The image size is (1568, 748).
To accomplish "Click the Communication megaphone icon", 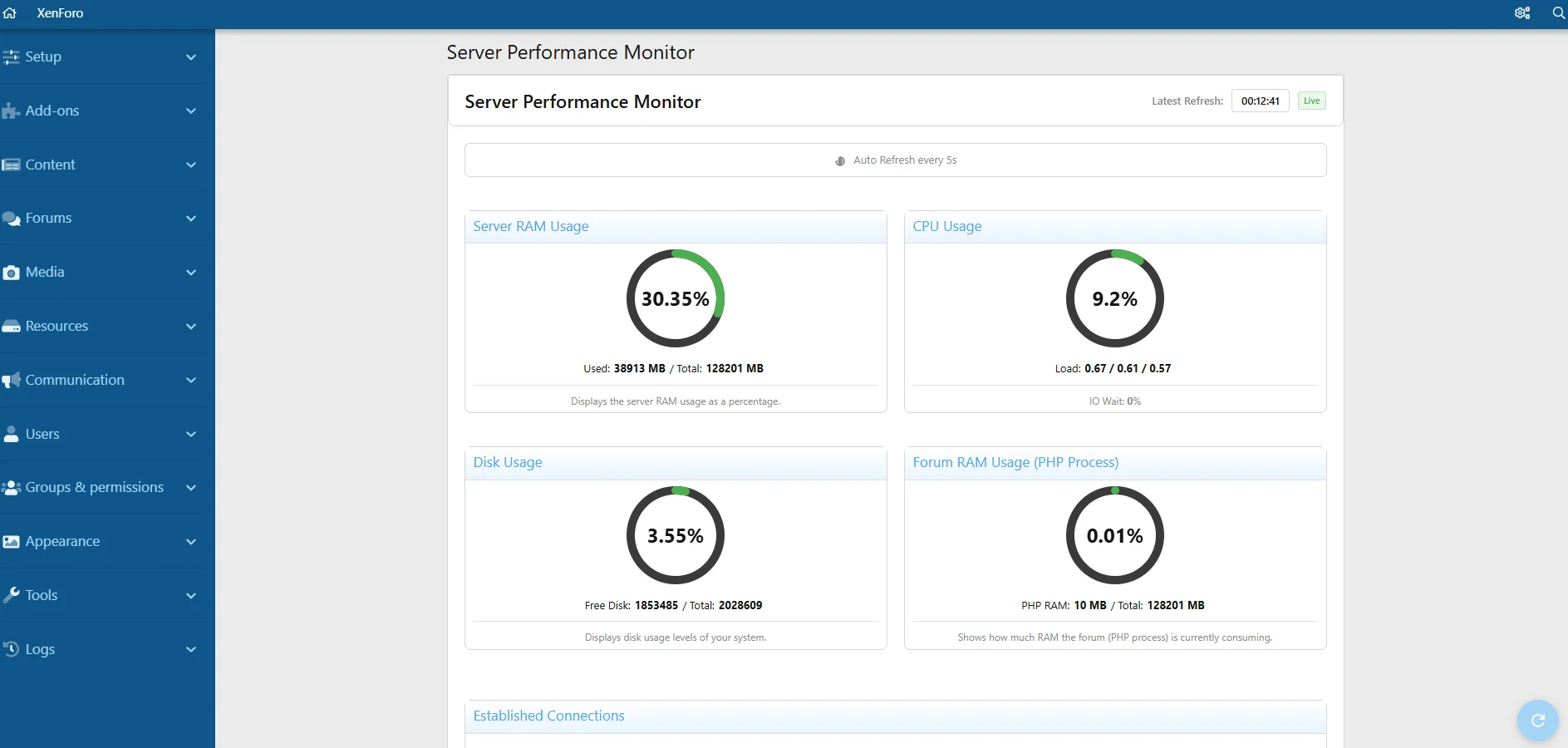I will 11,381.
